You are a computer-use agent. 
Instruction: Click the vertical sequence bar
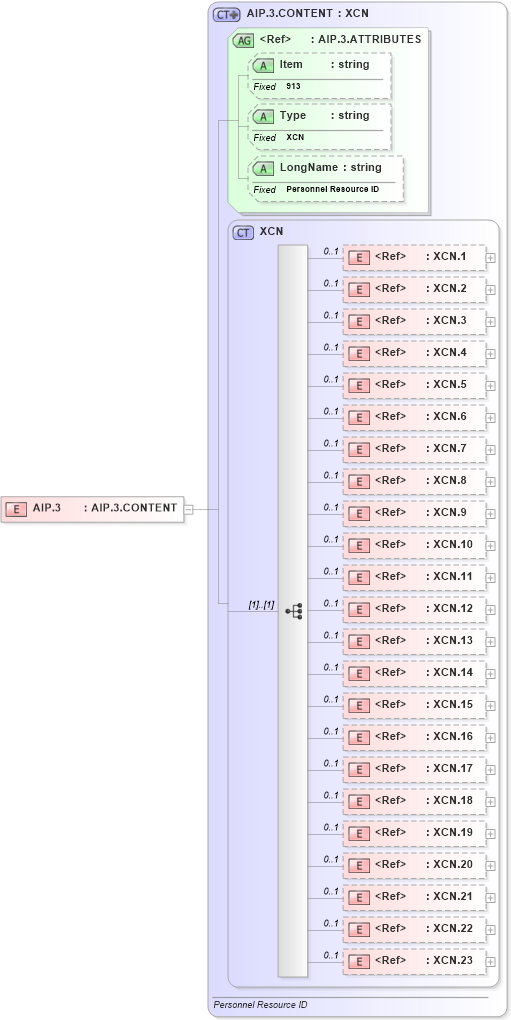293,611
